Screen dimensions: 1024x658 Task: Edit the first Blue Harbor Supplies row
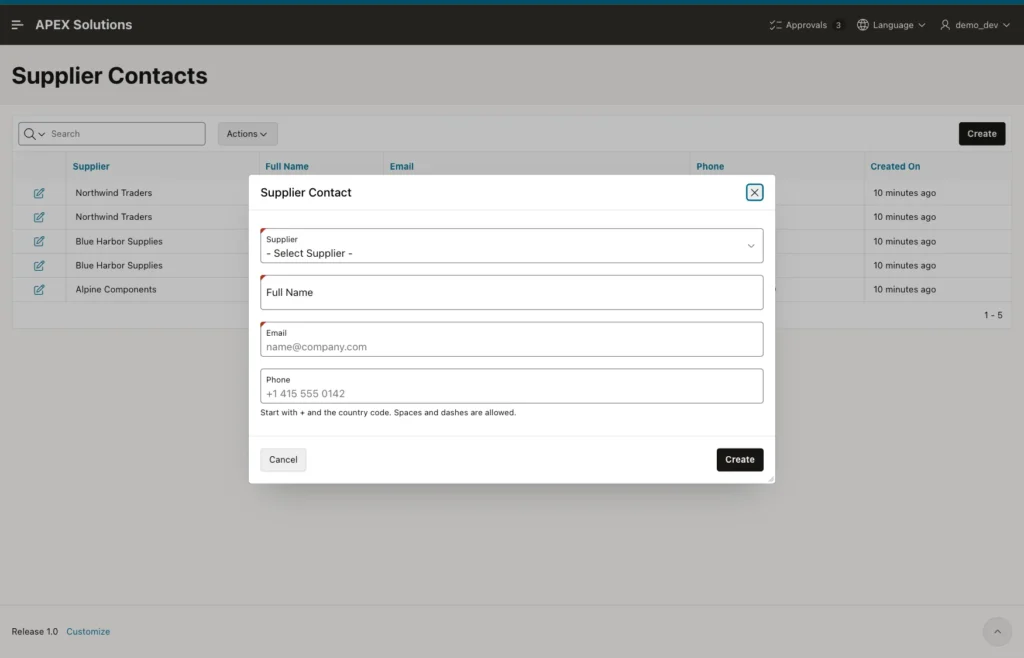pyautogui.click(x=39, y=242)
